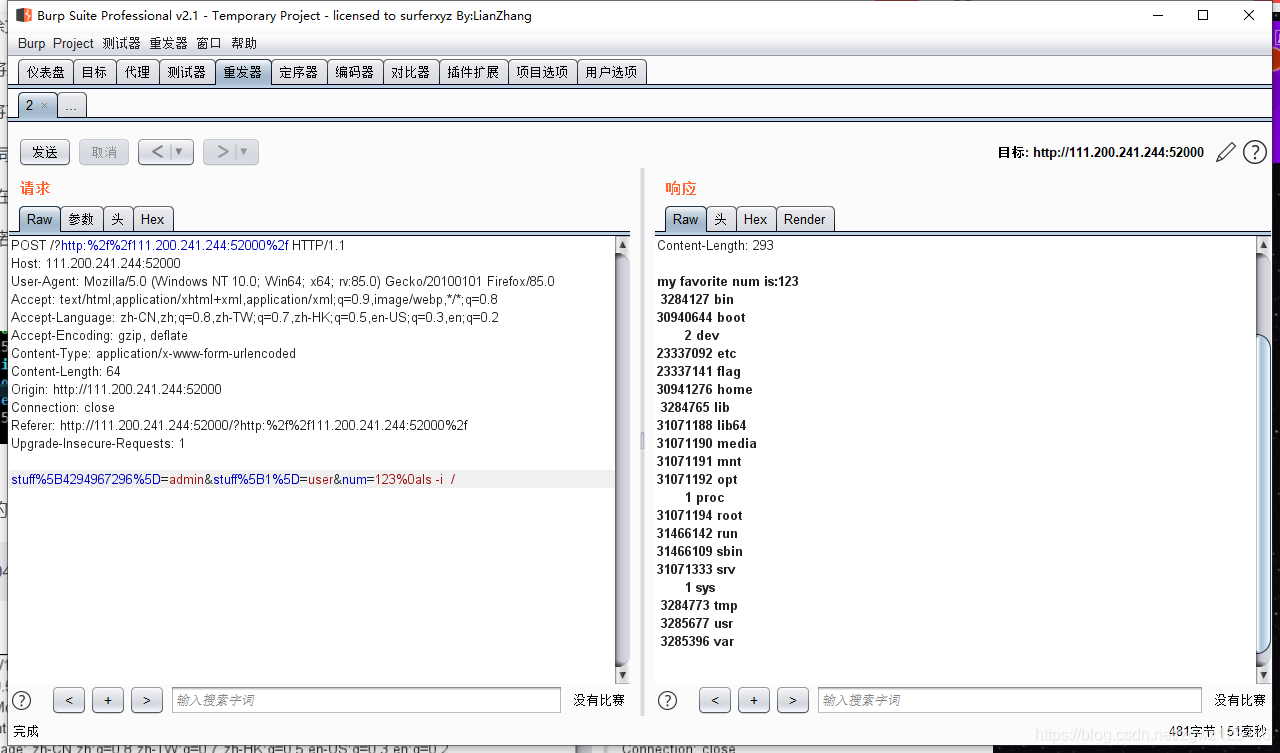
Task: Select the response Raw tab
Action: point(685,219)
